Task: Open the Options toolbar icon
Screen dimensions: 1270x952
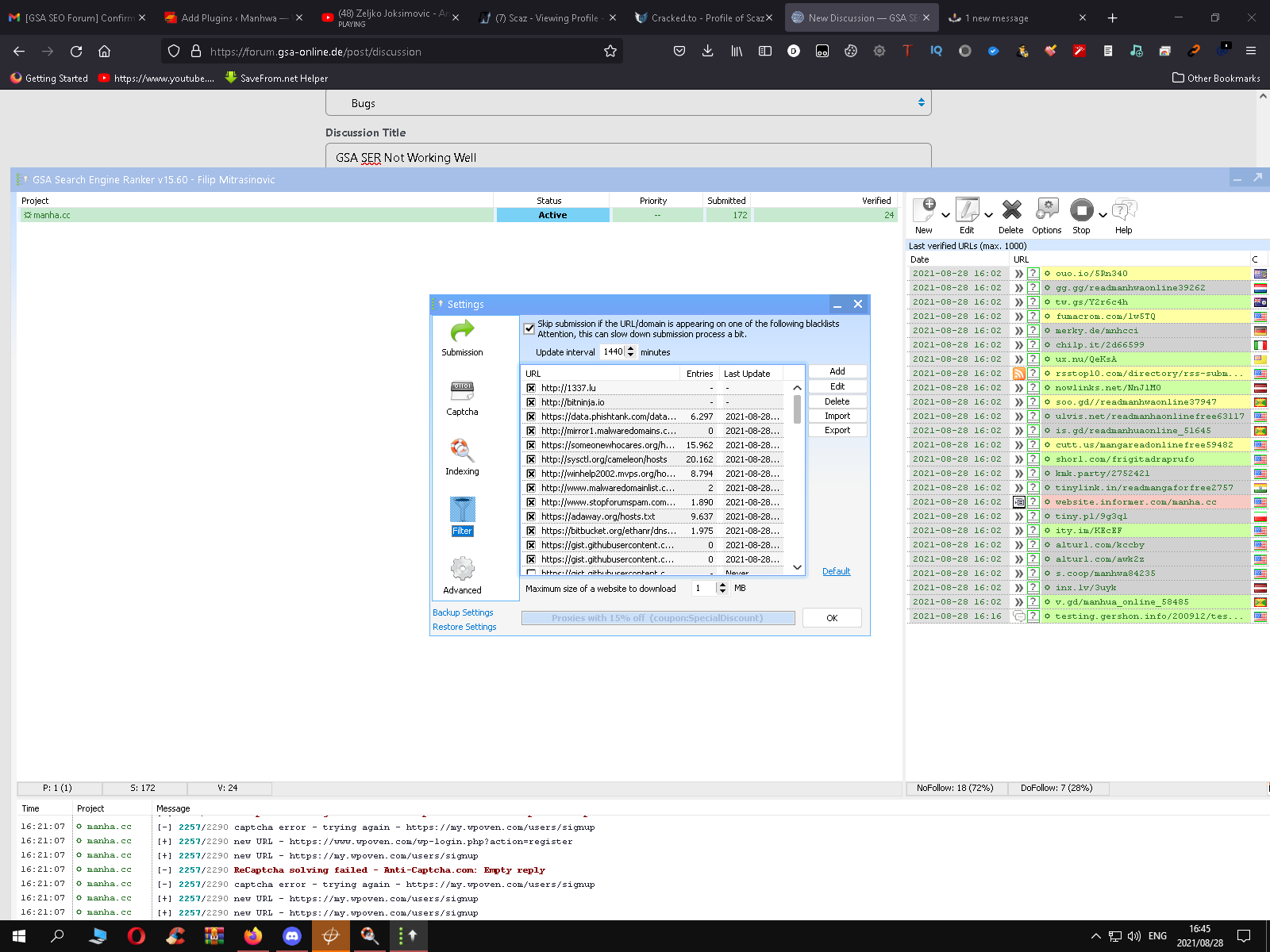Action: [x=1047, y=216]
